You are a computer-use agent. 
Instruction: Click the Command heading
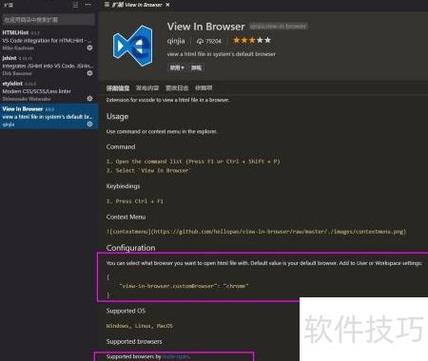pyautogui.click(x=121, y=147)
